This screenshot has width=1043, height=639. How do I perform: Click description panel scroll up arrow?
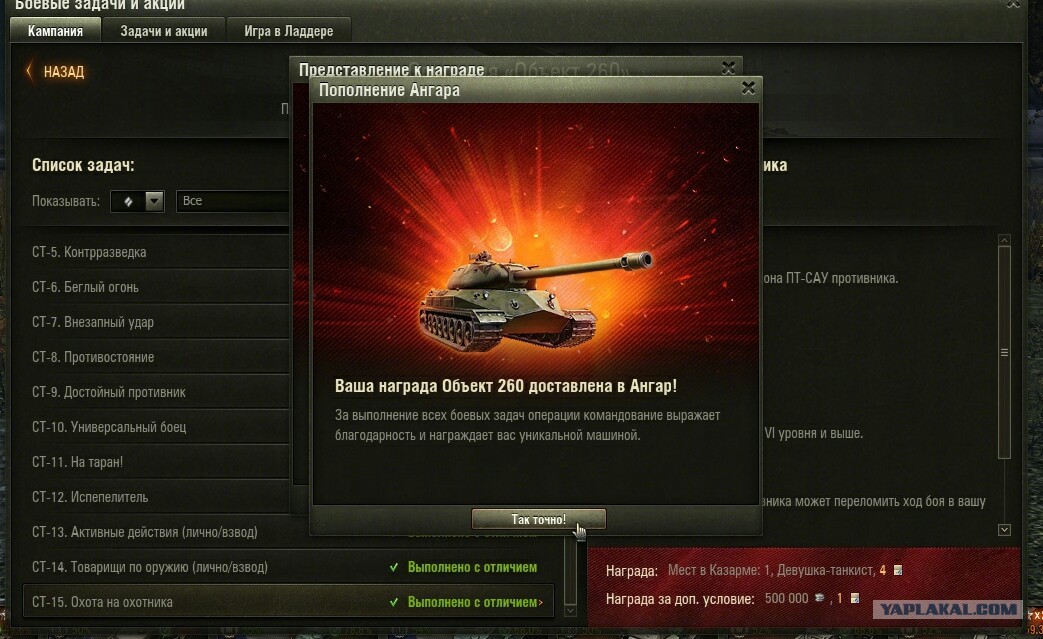[1004, 239]
